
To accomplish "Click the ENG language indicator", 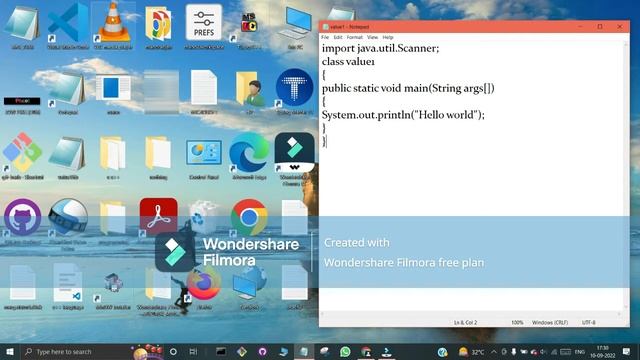I will click(x=580, y=351).
